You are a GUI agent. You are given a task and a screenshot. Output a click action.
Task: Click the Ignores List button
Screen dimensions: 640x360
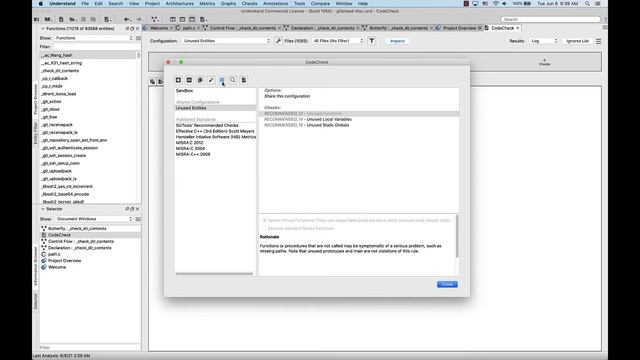click(578, 41)
